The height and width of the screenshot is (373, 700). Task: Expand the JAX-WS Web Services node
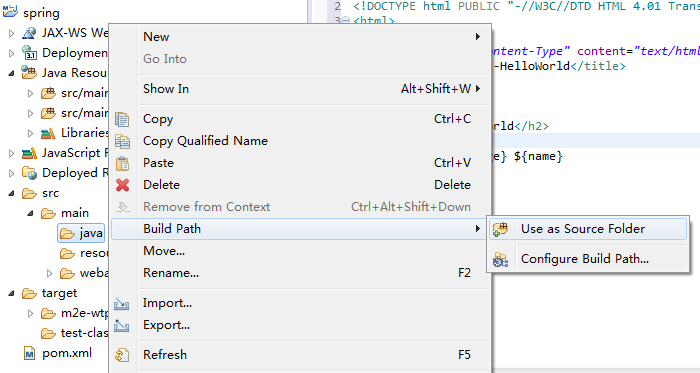(12, 33)
